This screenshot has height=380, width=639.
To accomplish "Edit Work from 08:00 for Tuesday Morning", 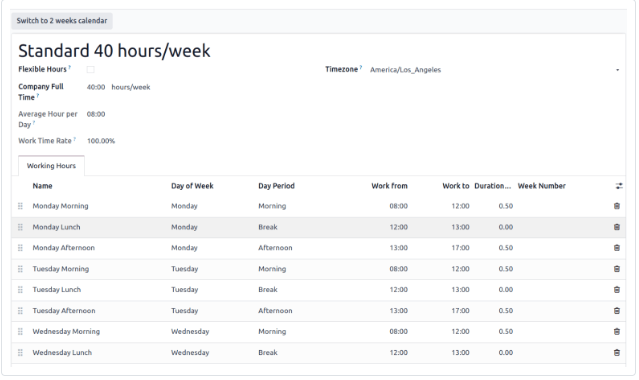I will click(399, 269).
